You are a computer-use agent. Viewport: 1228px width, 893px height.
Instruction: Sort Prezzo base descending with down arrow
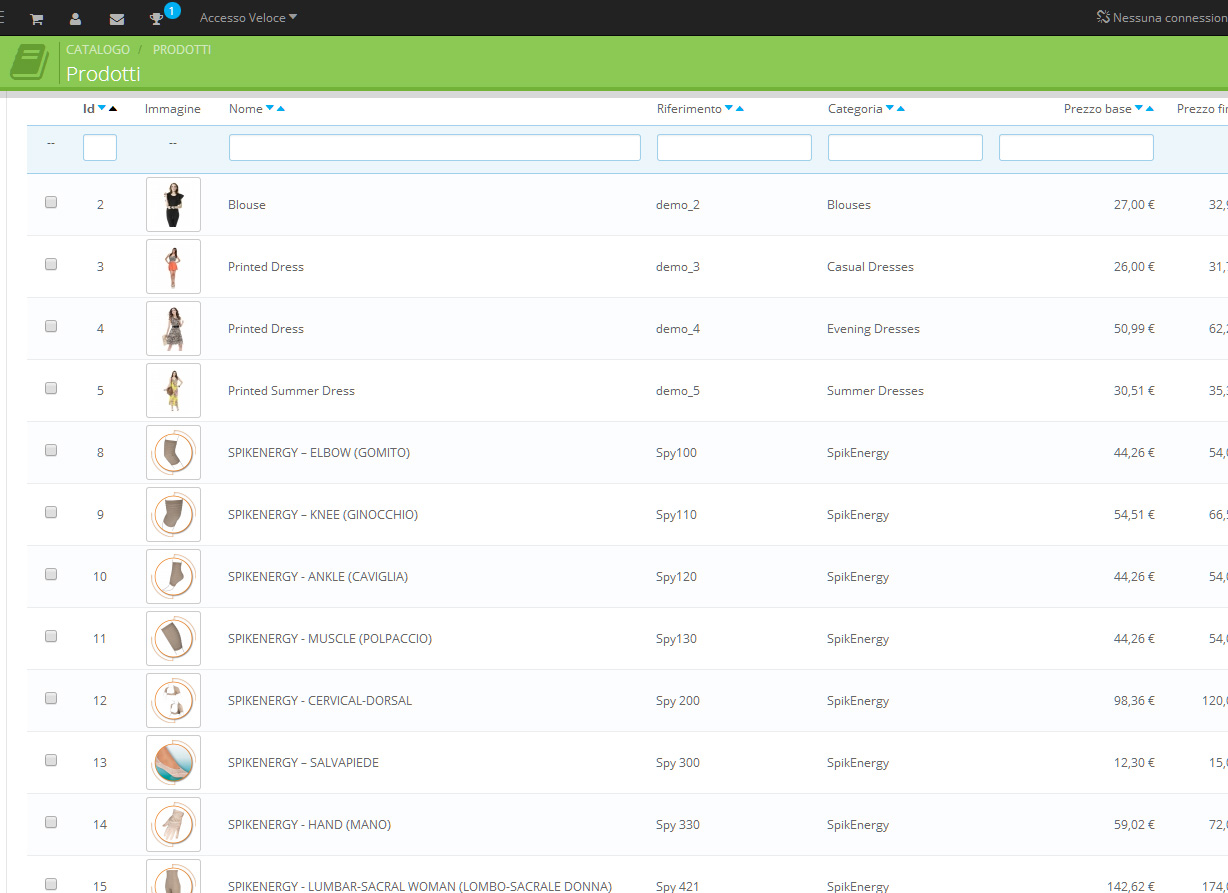(1139, 108)
